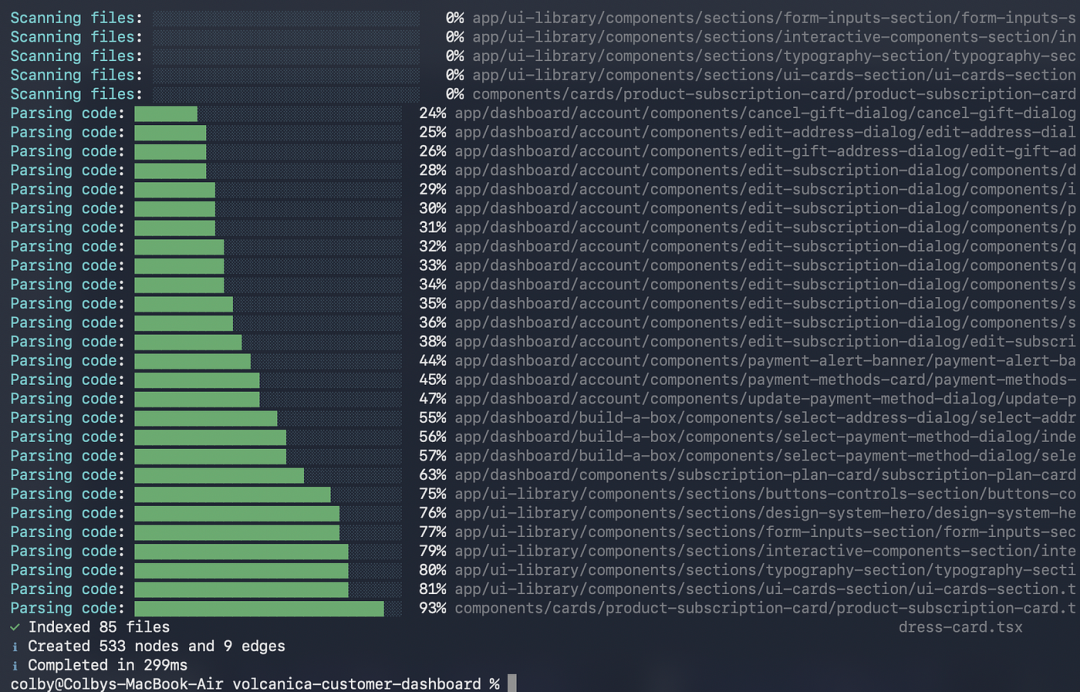Click the select-address-dialog path at 55%

point(764,418)
